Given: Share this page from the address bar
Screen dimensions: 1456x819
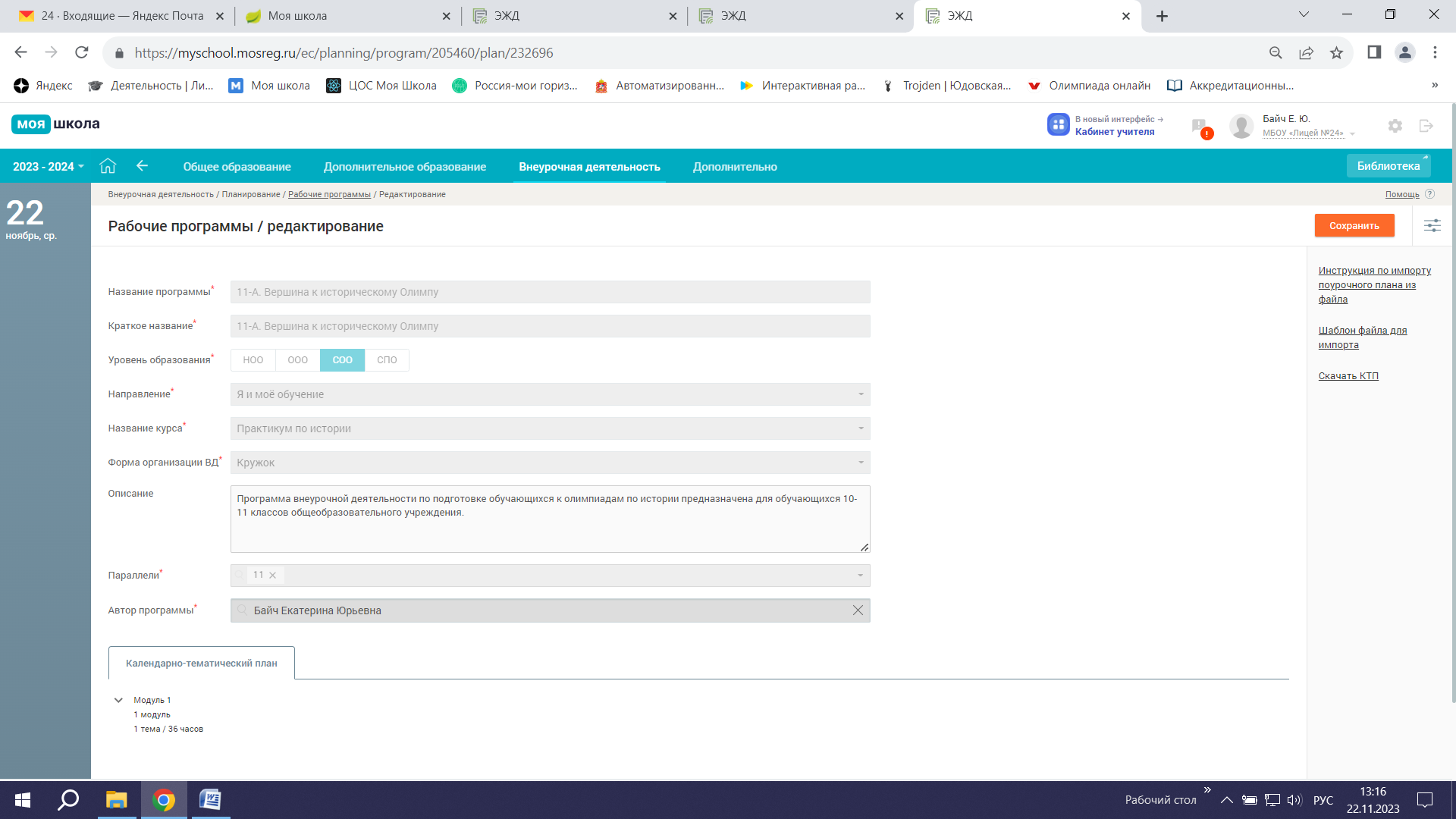Looking at the screenshot, I should [1306, 52].
